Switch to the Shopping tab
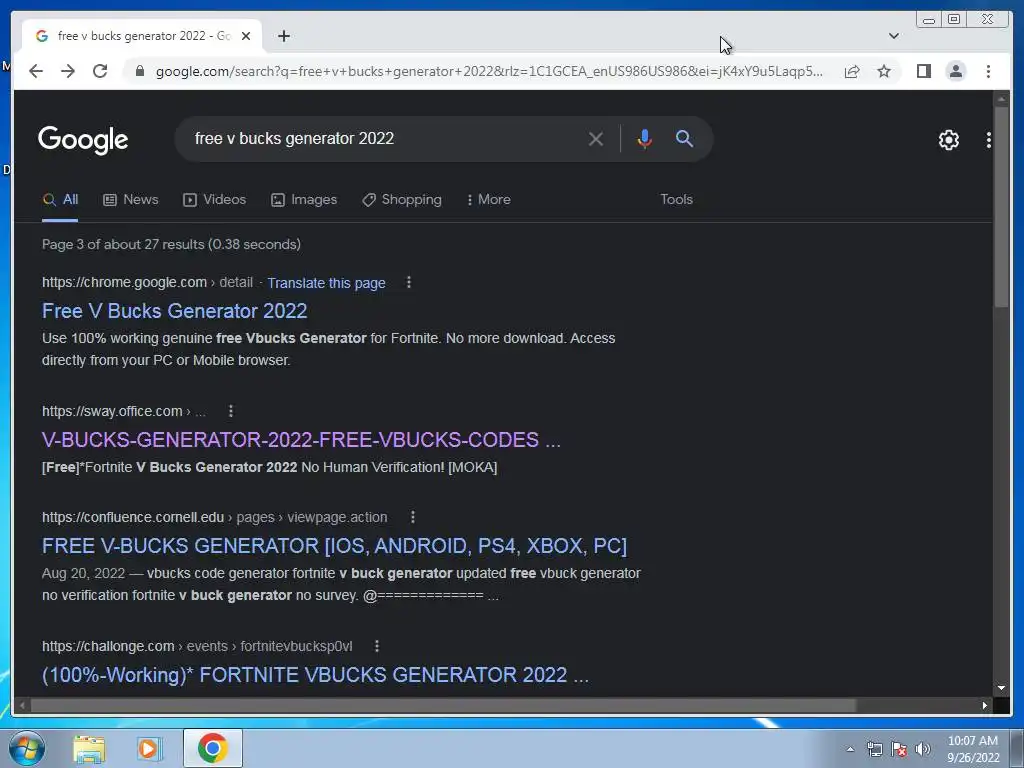1024x768 pixels. pyautogui.click(x=402, y=200)
